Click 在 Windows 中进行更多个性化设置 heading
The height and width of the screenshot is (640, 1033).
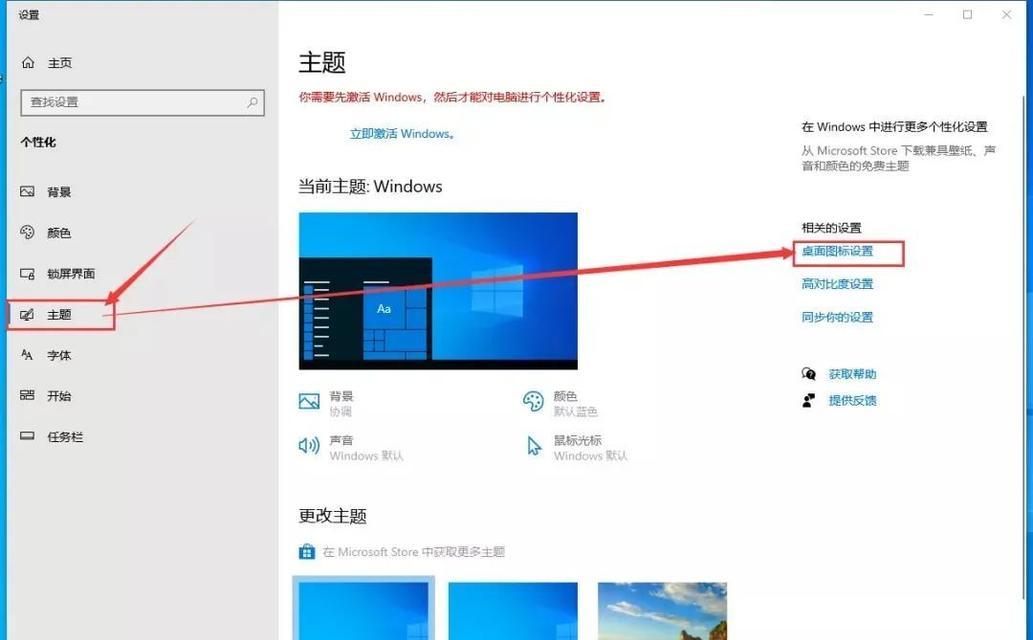click(x=894, y=127)
